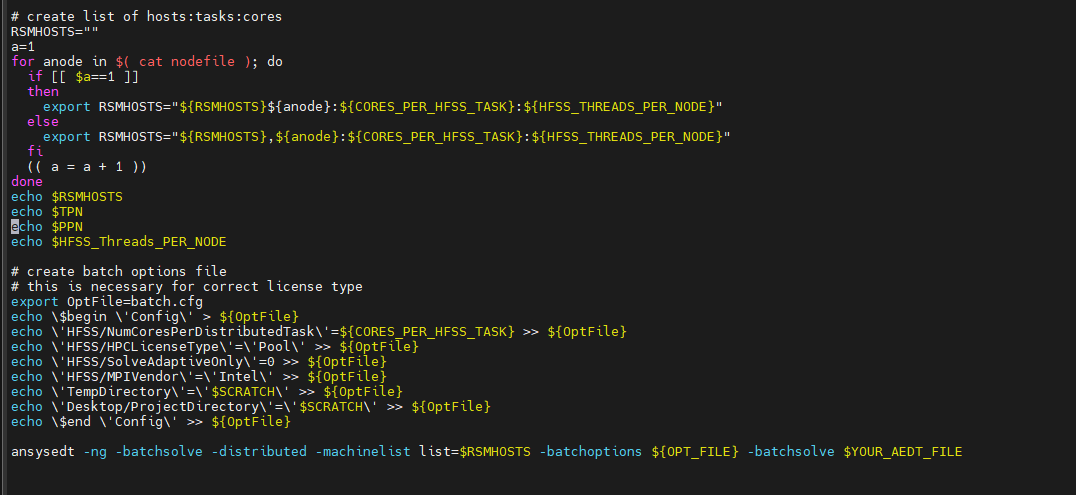Viewport: 1076px width, 495px height.
Task: Click the 'else' keyword line
Action: click(x=43, y=121)
